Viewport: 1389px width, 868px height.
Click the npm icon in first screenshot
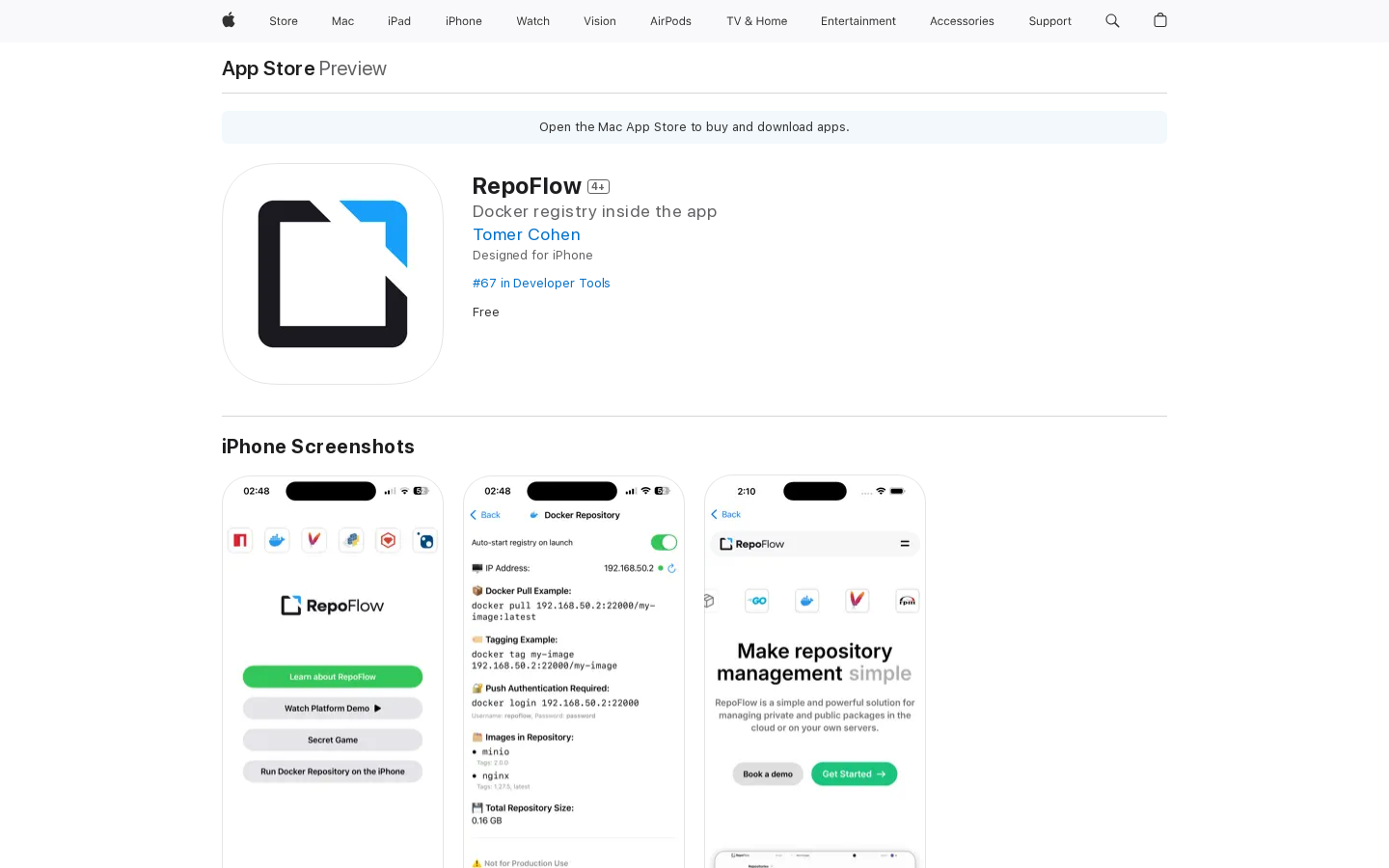click(240, 540)
